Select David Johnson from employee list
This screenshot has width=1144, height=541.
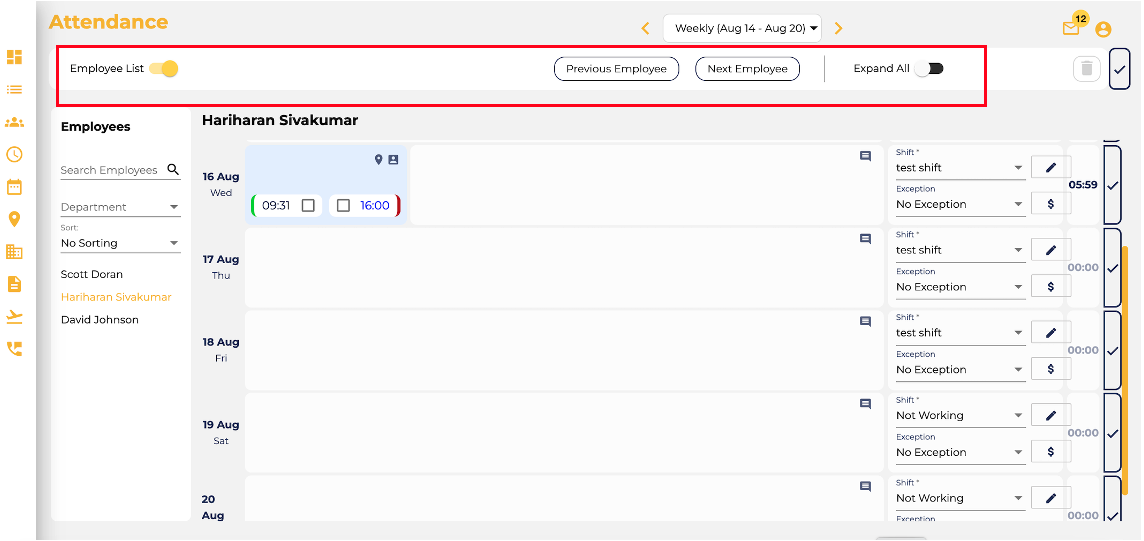[100, 320]
